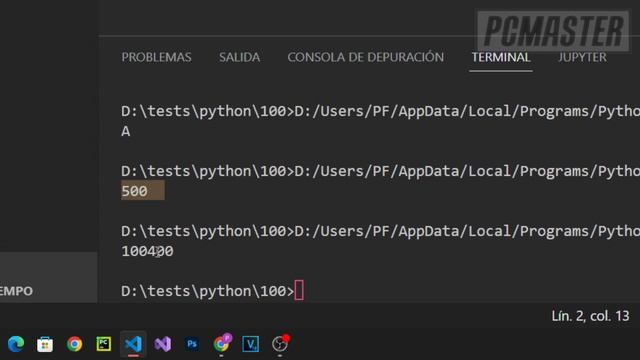640x360 pixels.
Task: Open the V application taskbar icon
Action: click(x=250, y=344)
